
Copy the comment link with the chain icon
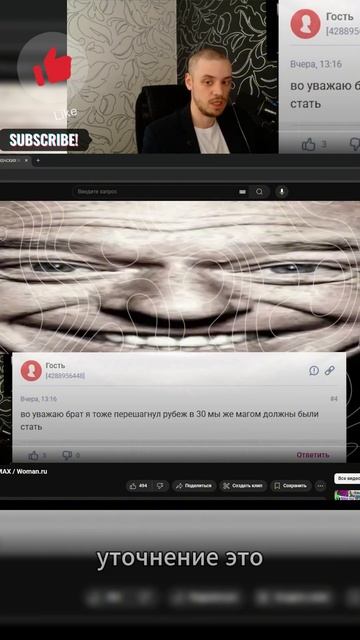(330, 370)
